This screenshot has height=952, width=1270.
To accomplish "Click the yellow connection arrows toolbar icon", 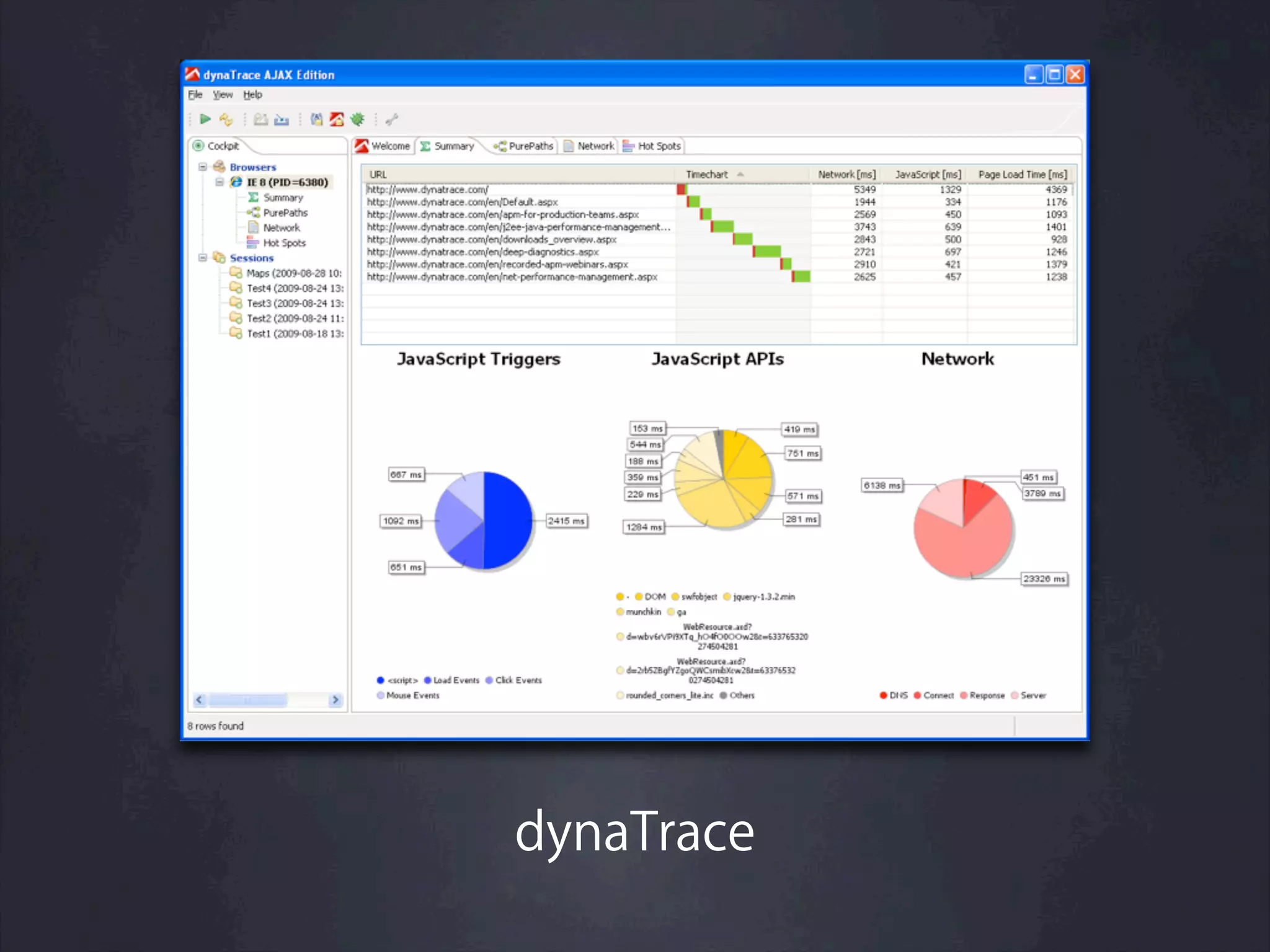I will 226,120.
